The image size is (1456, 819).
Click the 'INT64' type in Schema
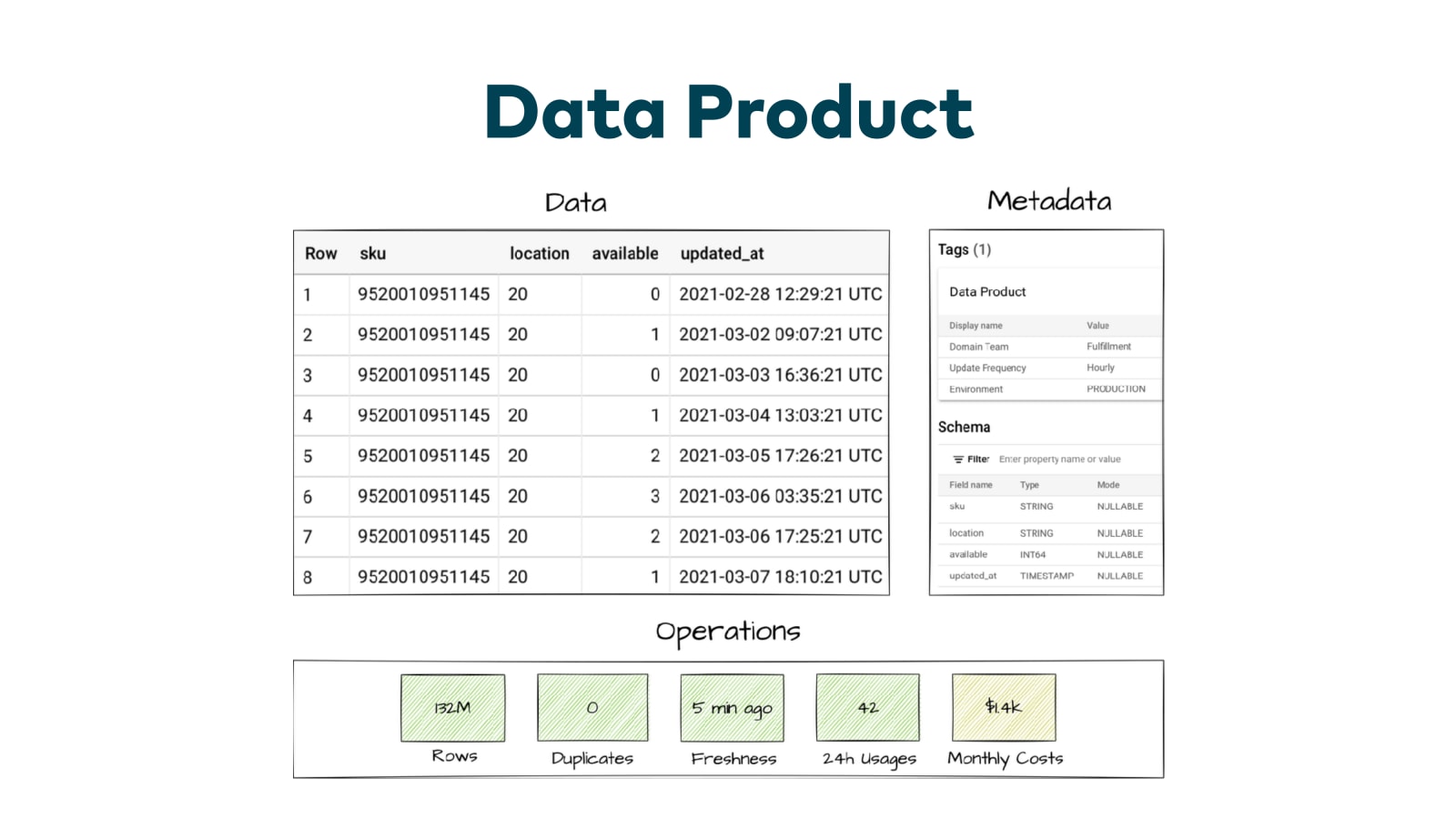pyautogui.click(x=1033, y=555)
